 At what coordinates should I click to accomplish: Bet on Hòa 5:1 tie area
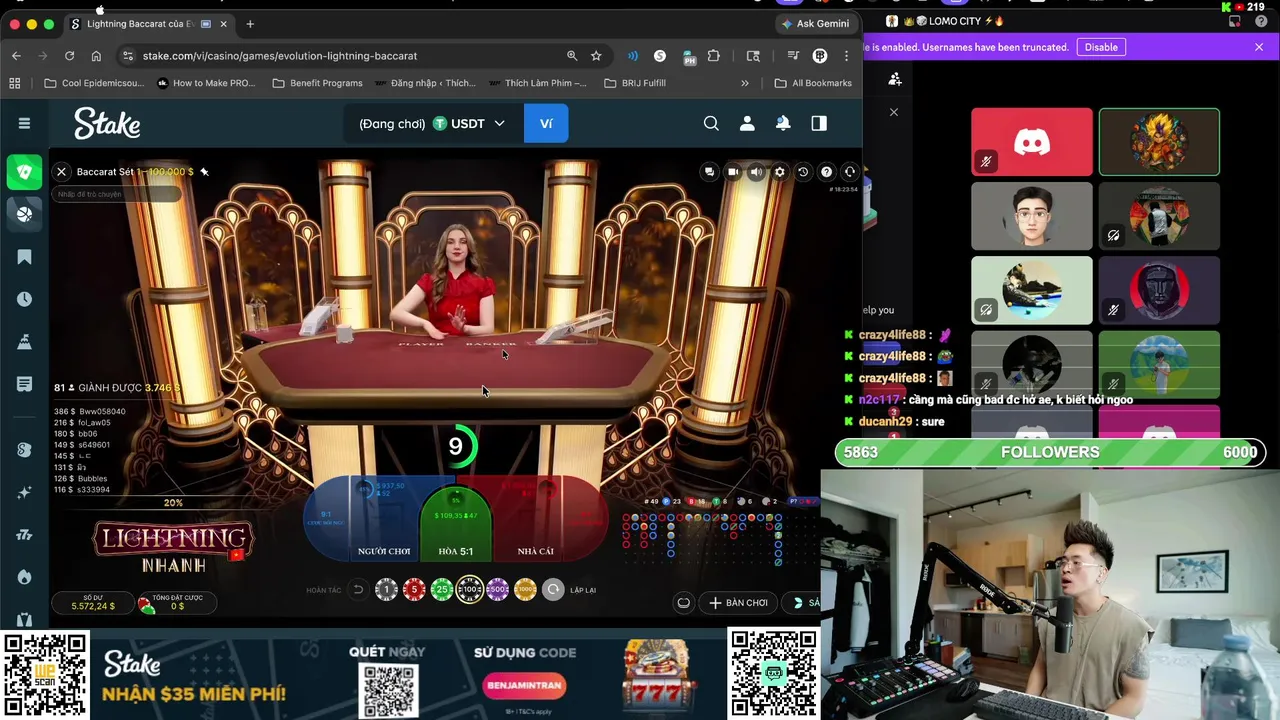456,523
